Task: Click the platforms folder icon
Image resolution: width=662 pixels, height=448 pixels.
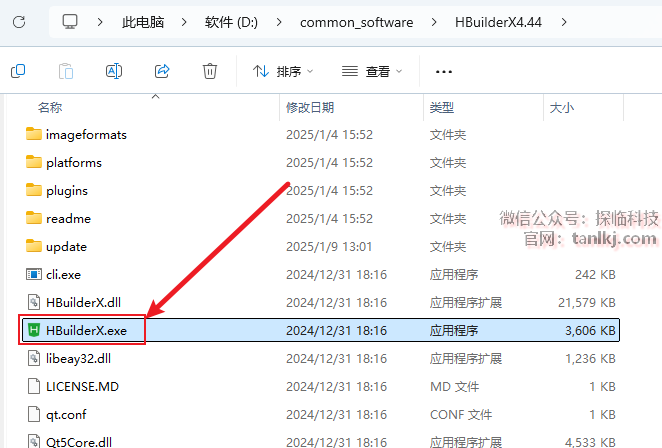Action: point(34,162)
